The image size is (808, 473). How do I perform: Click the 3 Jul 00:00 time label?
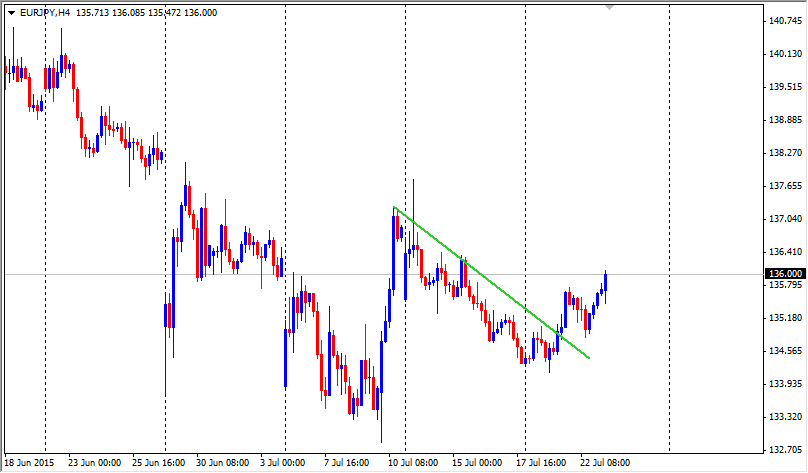click(282, 463)
